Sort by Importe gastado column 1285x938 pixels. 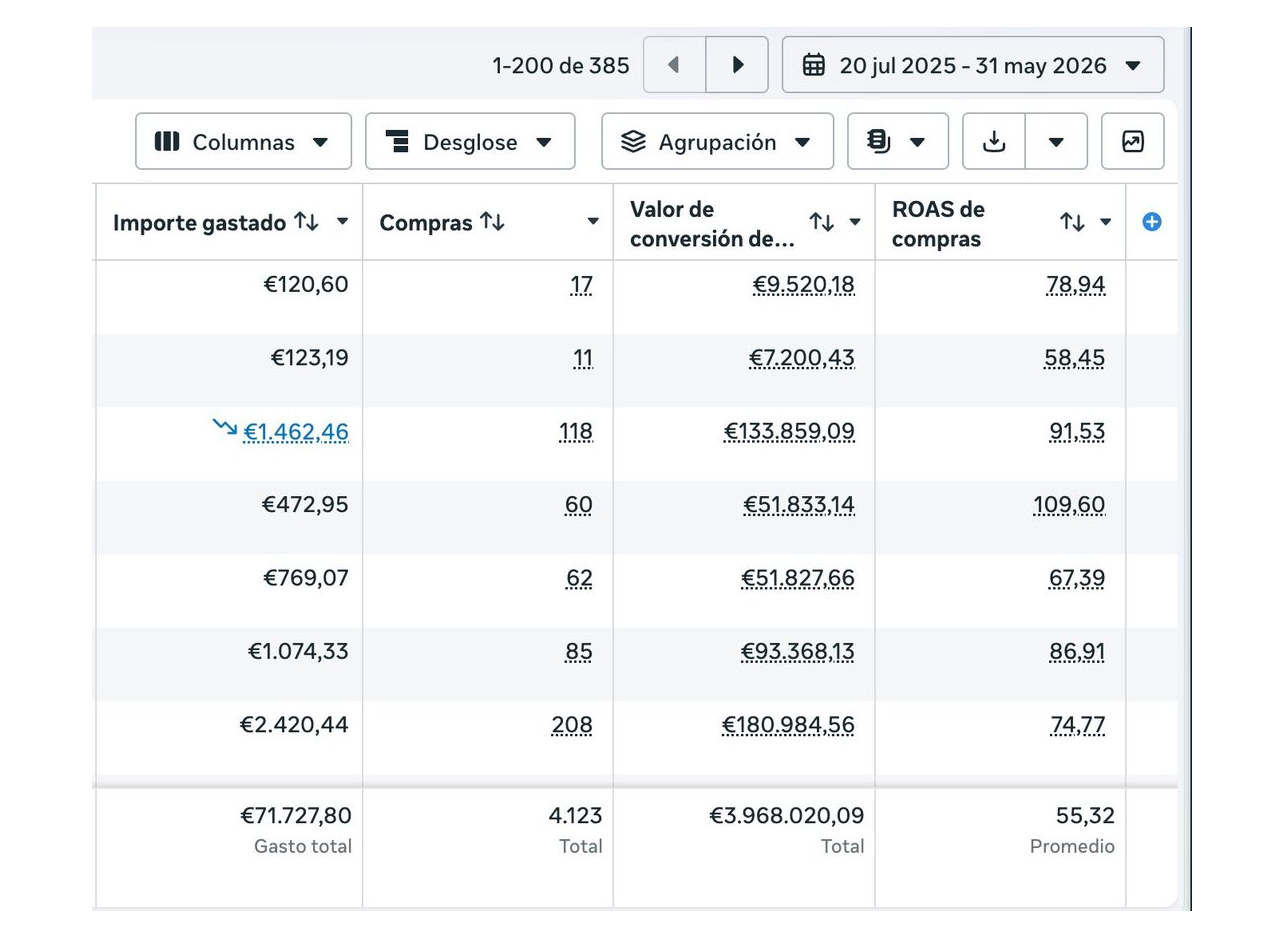307,222
